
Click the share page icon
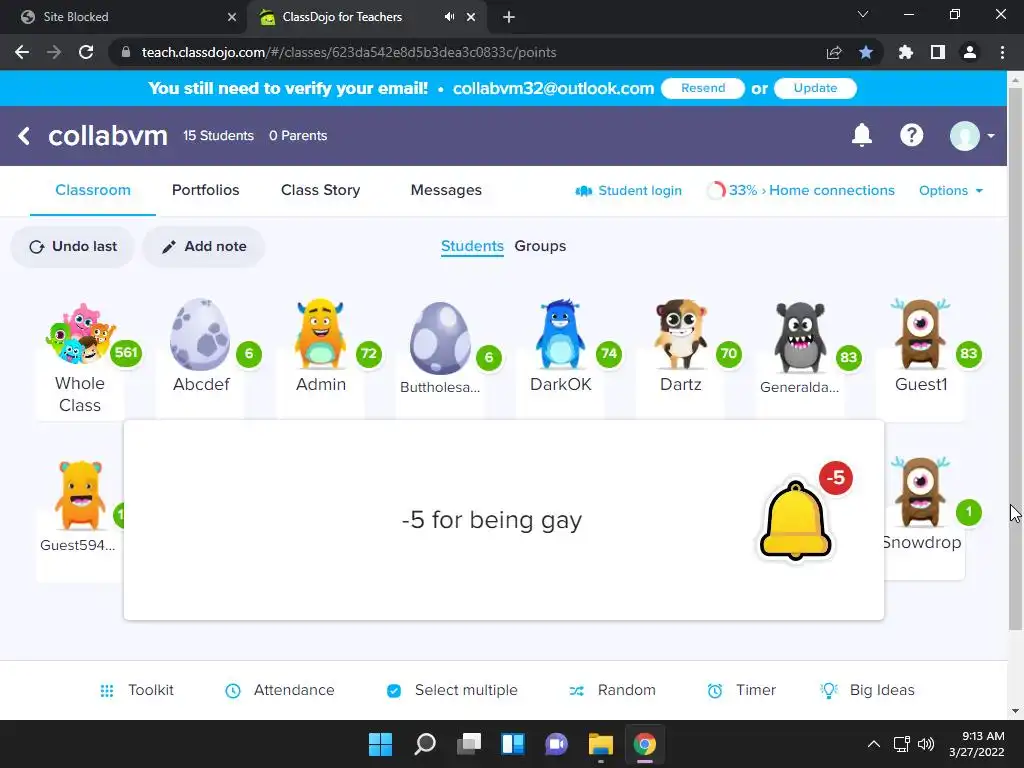click(834, 52)
